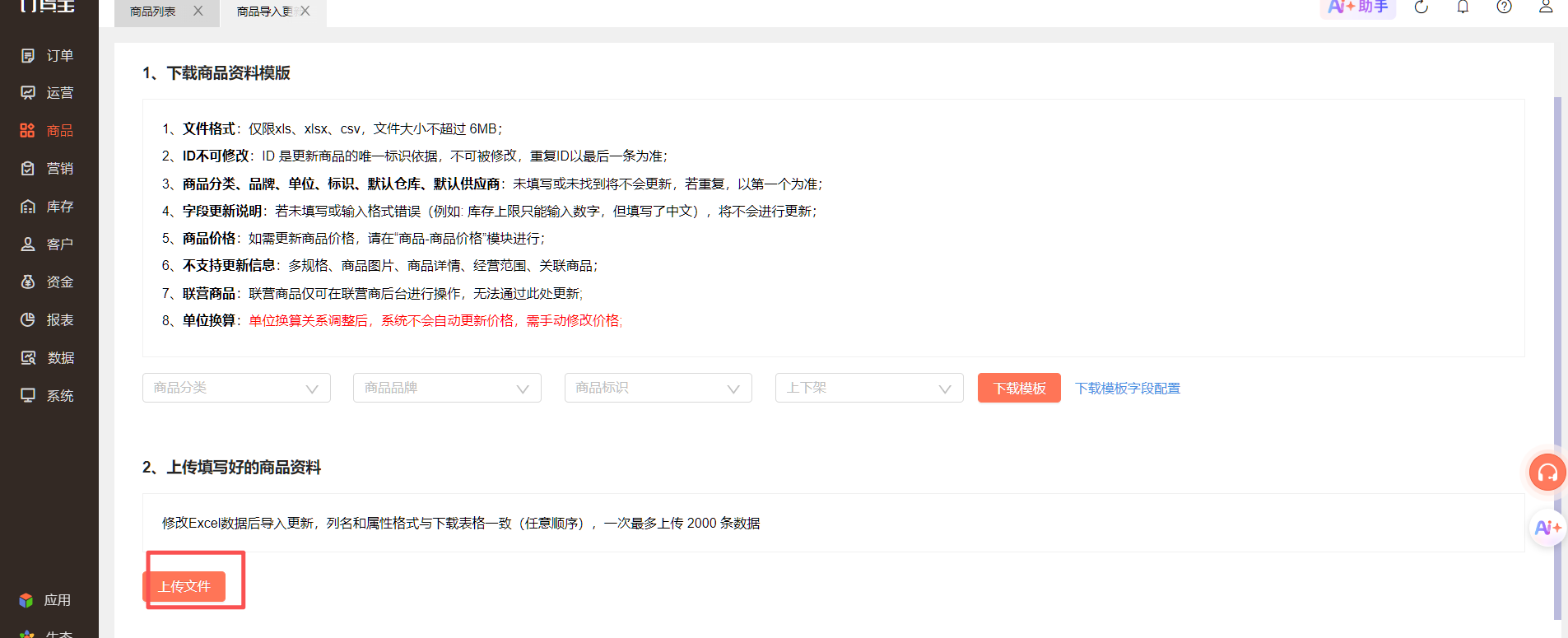Image resolution: width=1568 pixels, height=638 pixels.
Task: Click the heading 1、下载商品资料模版
Action: coord(216,73)
